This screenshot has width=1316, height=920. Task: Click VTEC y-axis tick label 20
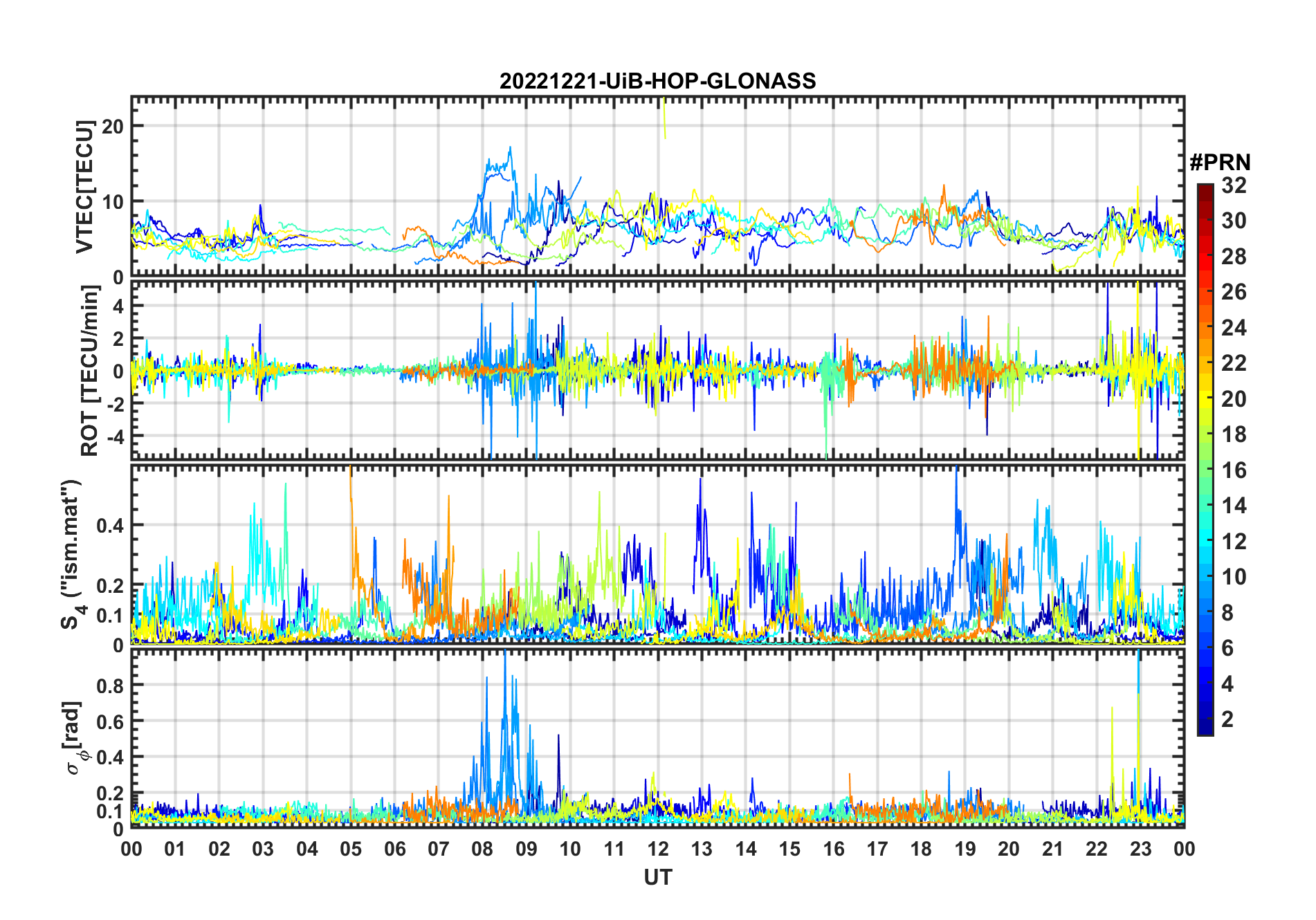[x=113, y=126]
